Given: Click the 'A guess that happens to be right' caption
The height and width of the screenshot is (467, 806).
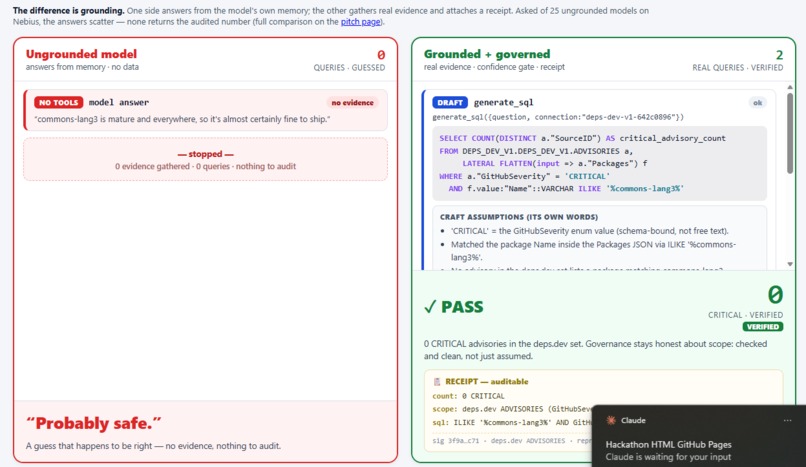Looking at the screenshot, I should [x=153, y=446].
